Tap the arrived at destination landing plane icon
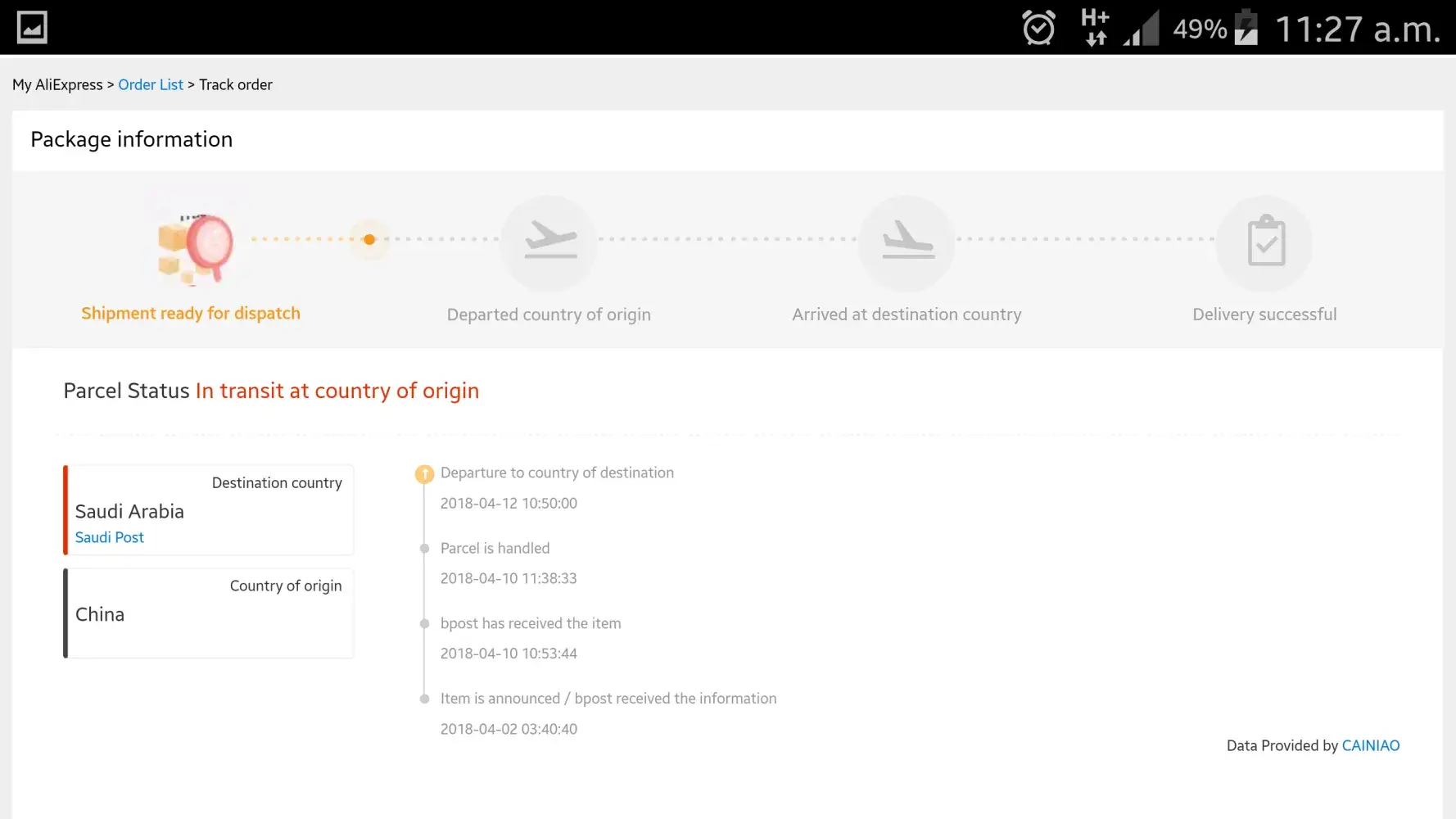Viewport: 1456px width, 819px height. point(907,243)
